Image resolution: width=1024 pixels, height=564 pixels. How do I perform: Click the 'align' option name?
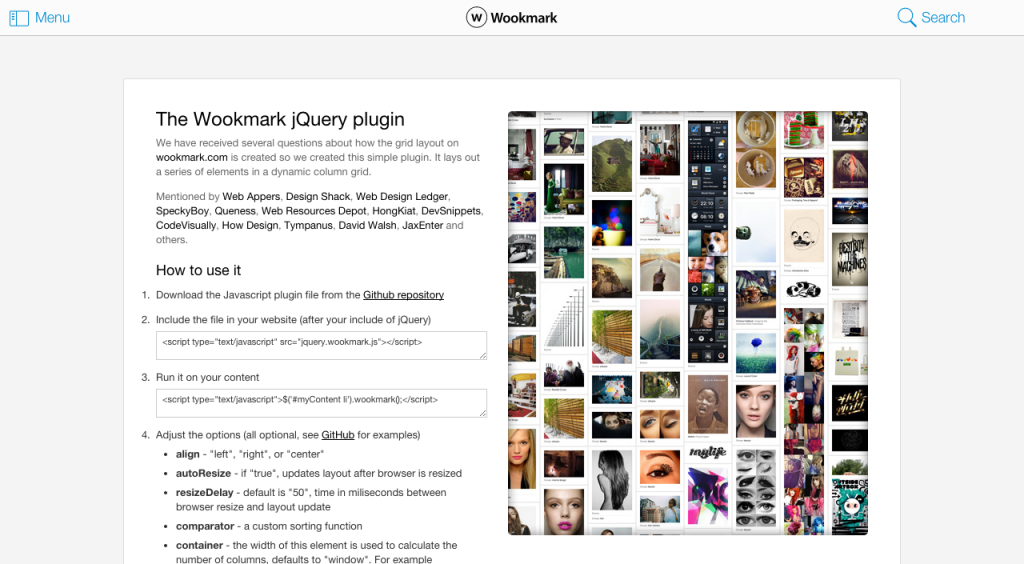(x=187, y=454)
